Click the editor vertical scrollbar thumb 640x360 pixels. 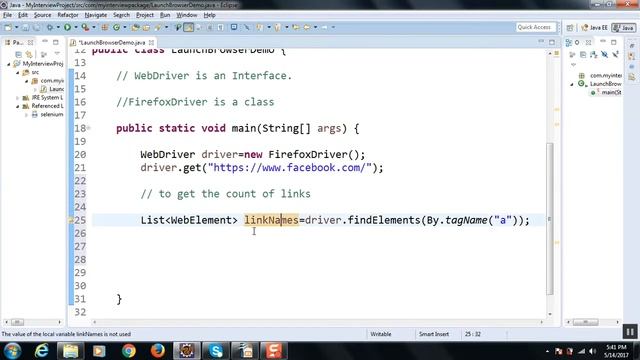tap(550, 219)
